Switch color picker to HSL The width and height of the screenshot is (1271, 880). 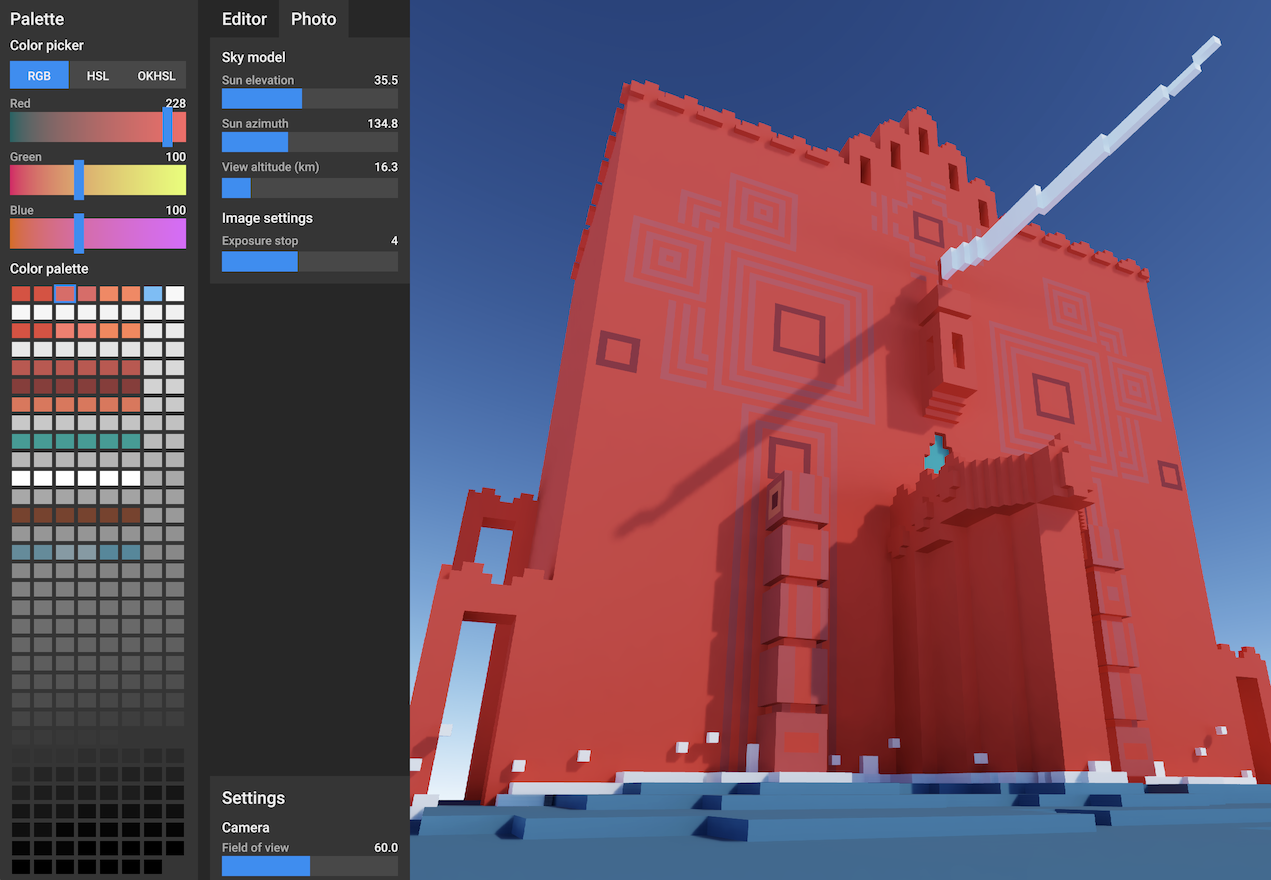(x=98, y=76)
